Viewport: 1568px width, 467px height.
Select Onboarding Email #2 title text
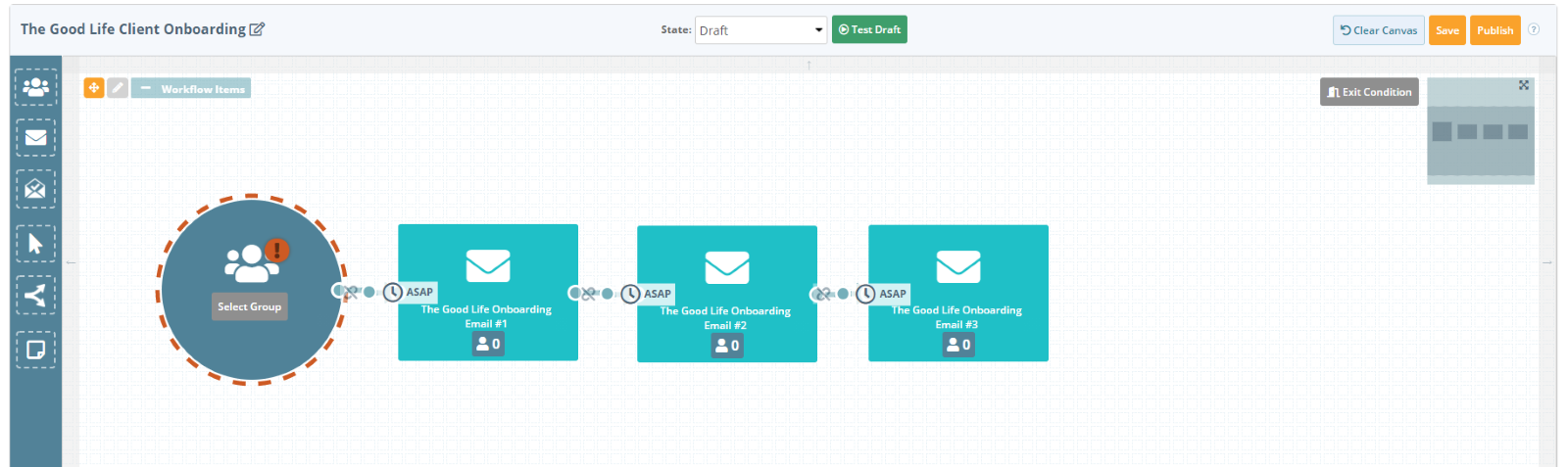(725, 318)
